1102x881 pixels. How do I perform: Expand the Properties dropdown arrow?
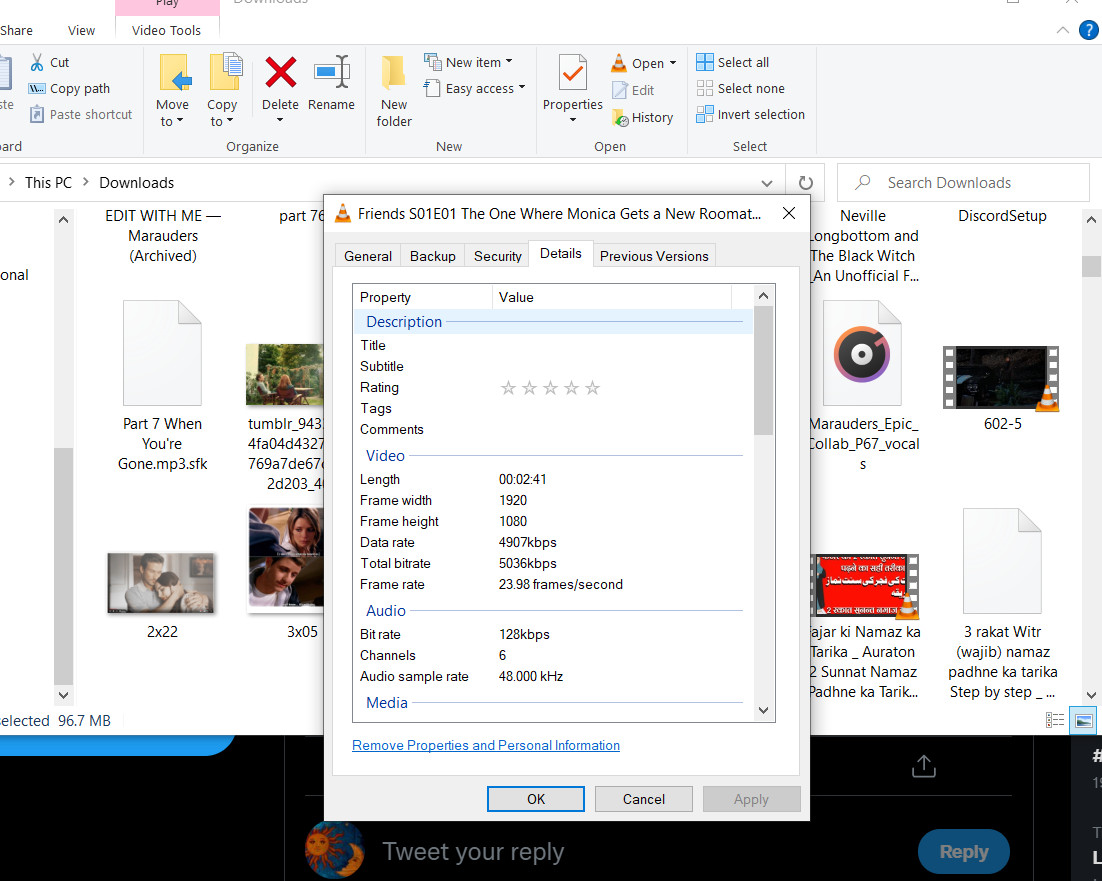[x=573, y=120]
